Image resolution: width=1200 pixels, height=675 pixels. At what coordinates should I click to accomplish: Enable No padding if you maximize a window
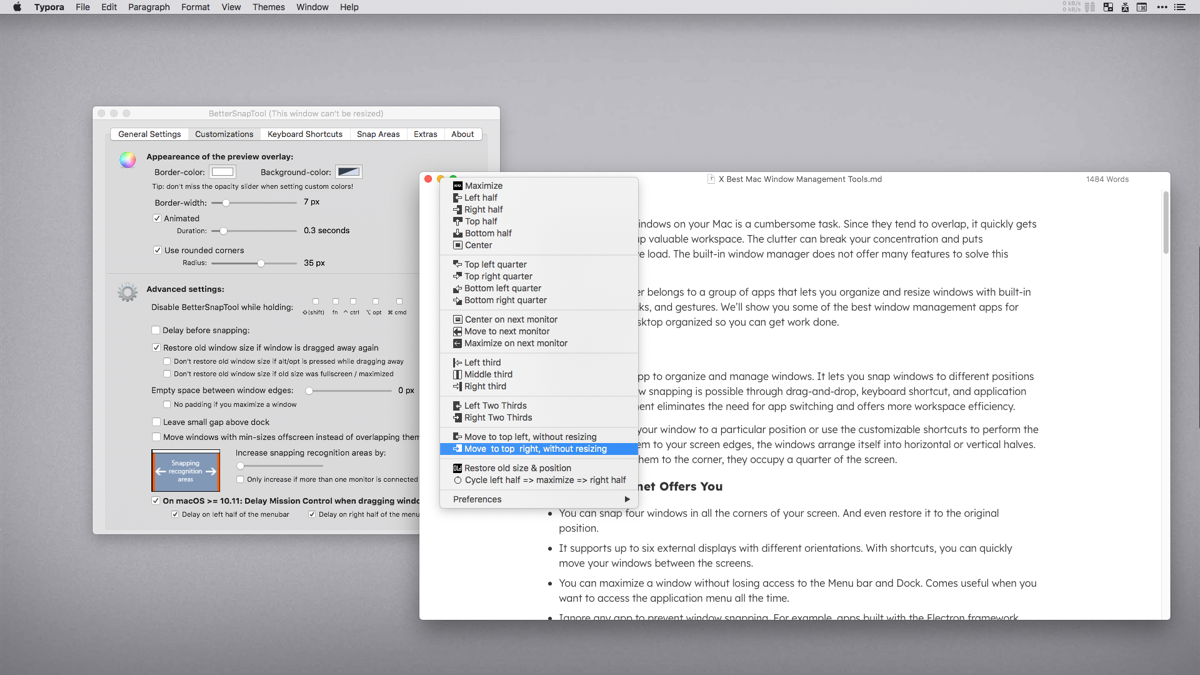[x=167, y=405]
